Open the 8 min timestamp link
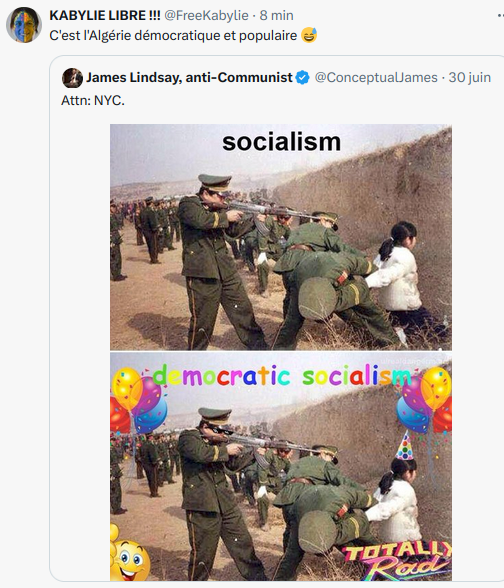Screen dimensions: 504x588 276,16
